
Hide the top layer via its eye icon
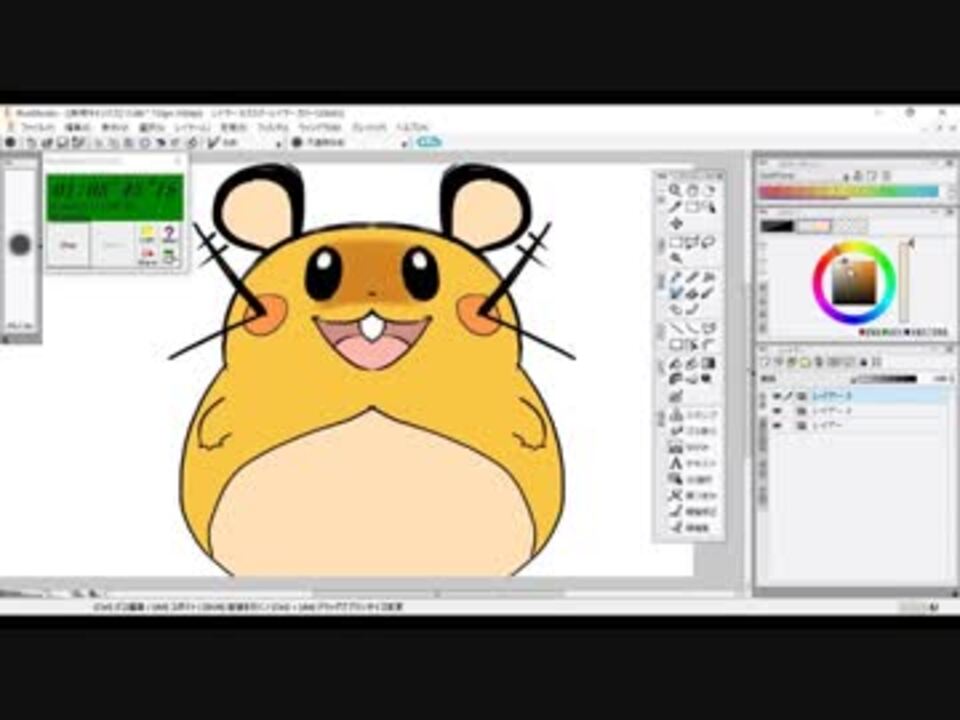click(777, 396)
